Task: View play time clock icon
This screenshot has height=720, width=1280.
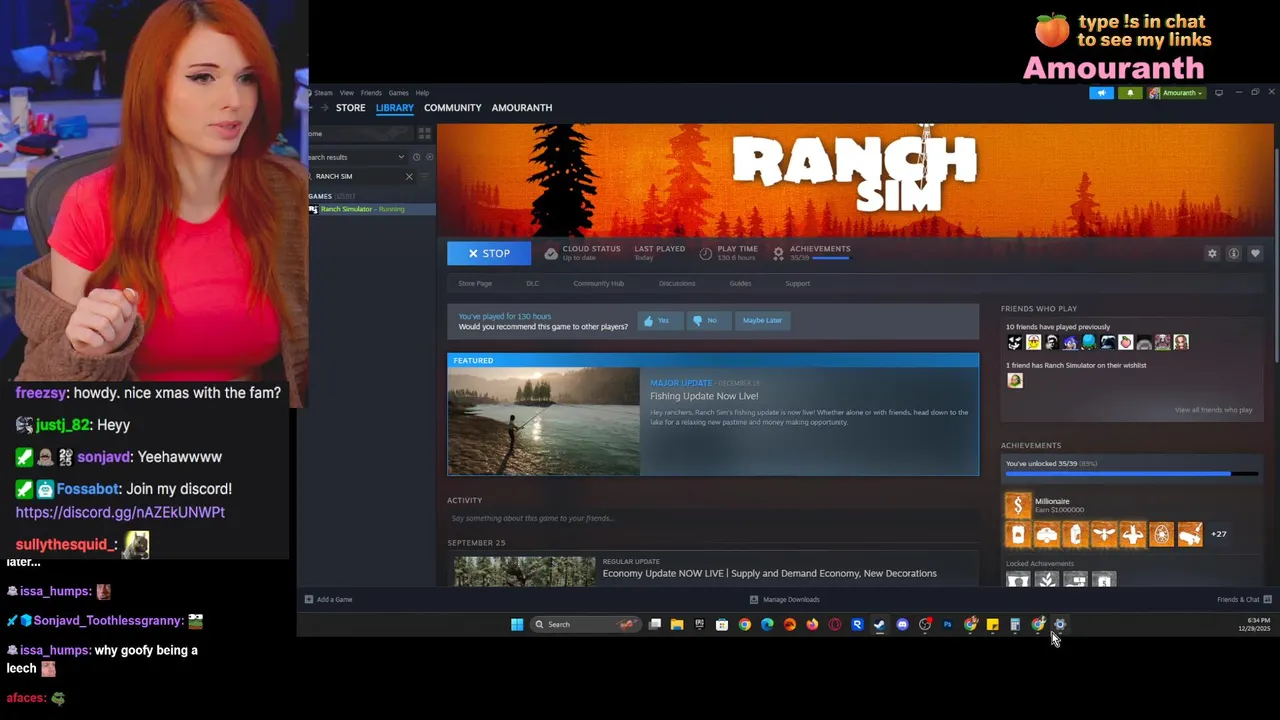Action: [706, 253]
